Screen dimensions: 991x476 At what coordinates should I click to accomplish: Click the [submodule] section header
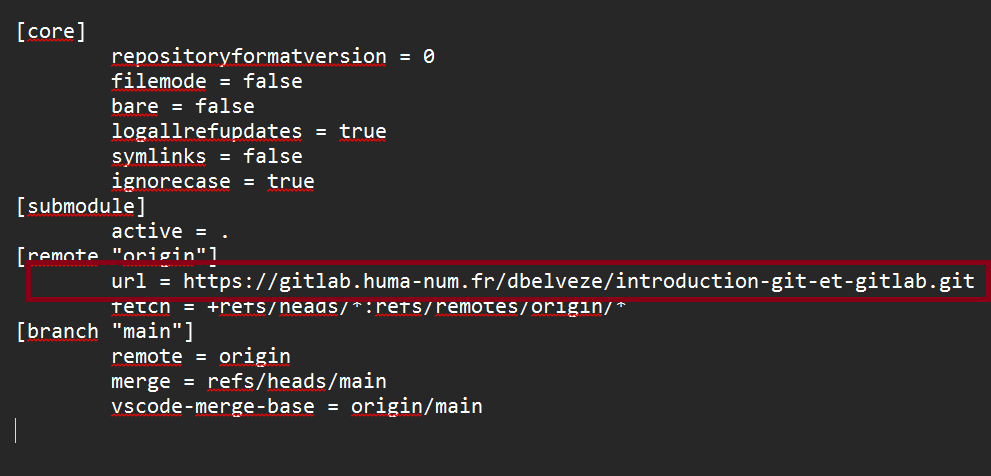(81, 206)
